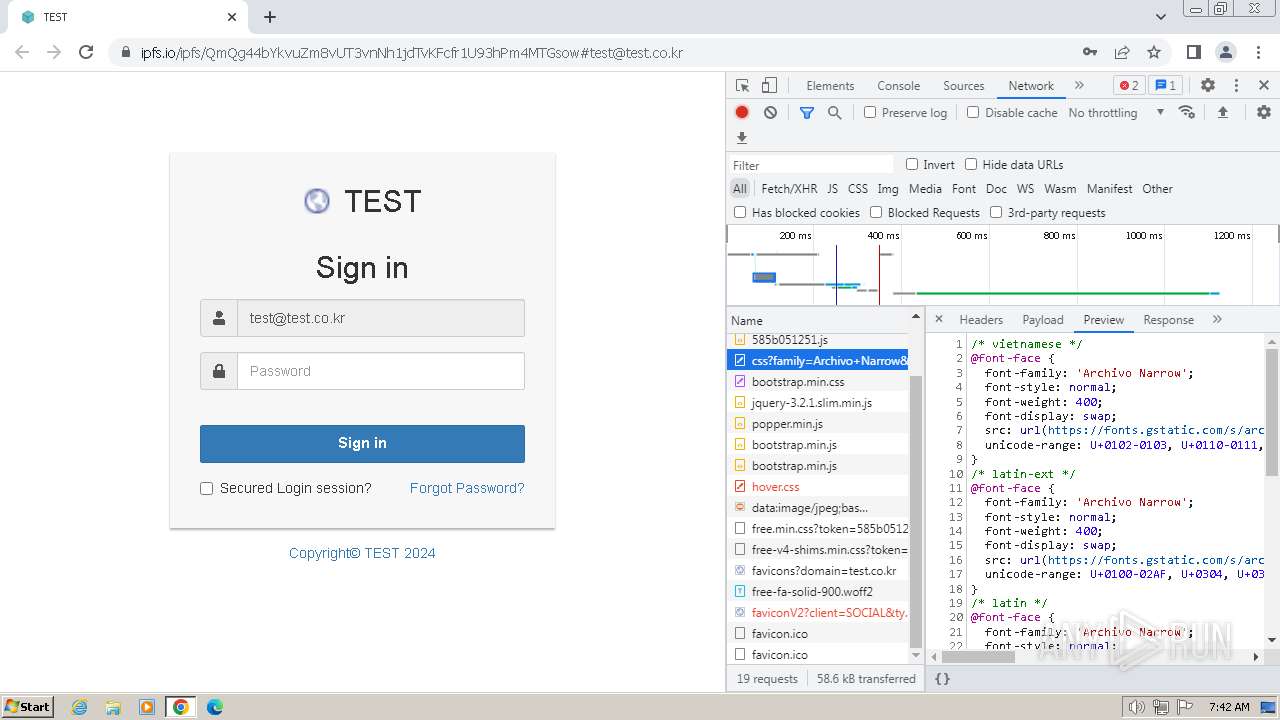Switch to the Console panel
The image size is (1280, 720).
point(898,86)
